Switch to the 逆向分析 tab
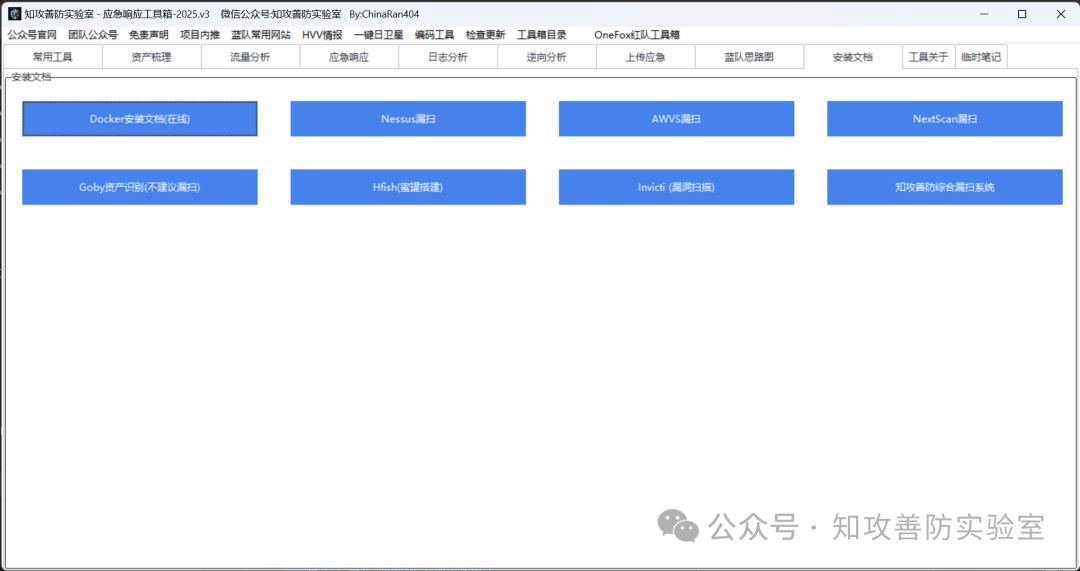Screen dimensions: 1080x571 point(547,57)
